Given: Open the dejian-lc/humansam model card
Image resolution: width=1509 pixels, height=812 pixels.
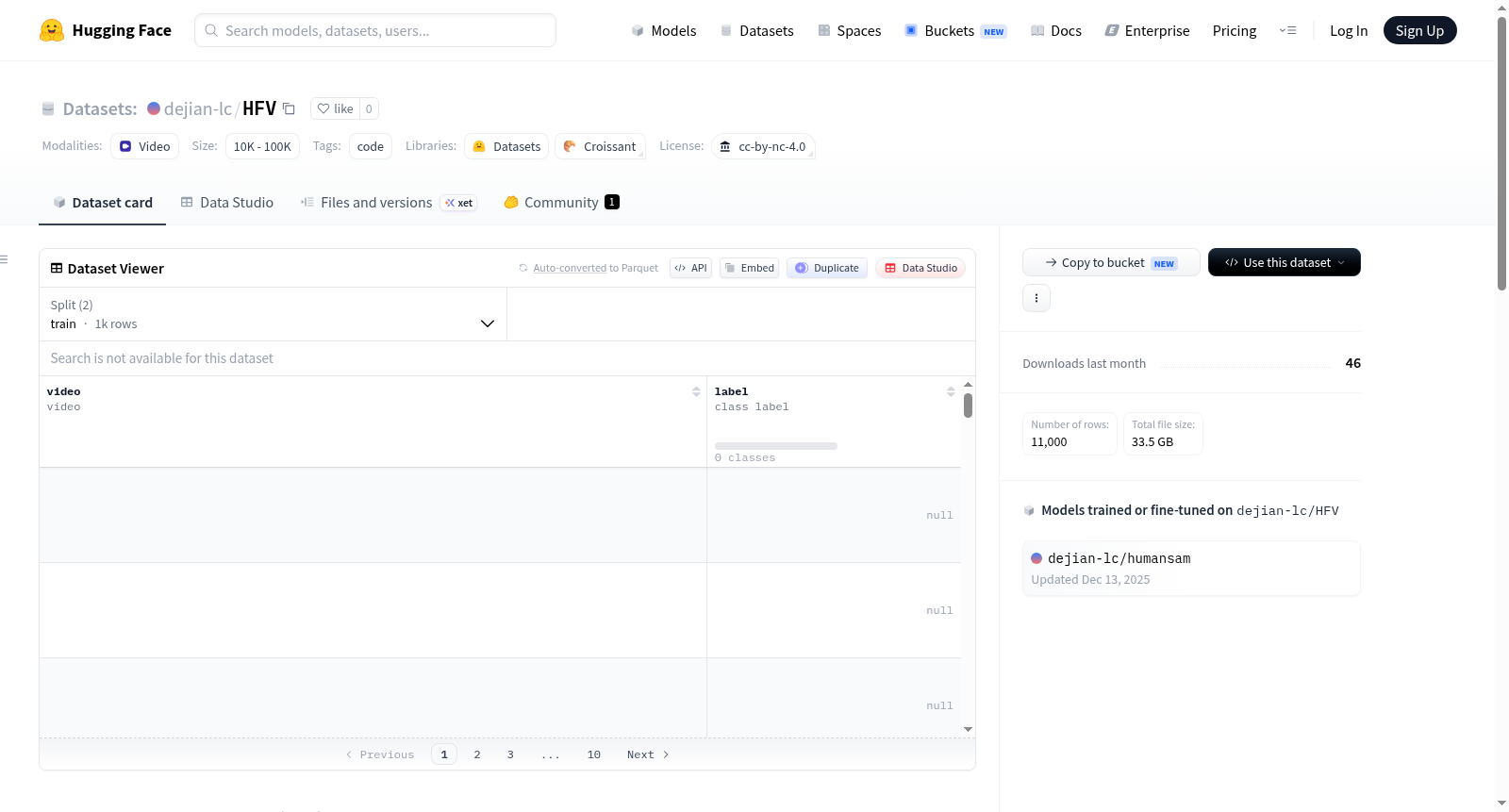Looking at the screenshot, I should pos(1191,568).
